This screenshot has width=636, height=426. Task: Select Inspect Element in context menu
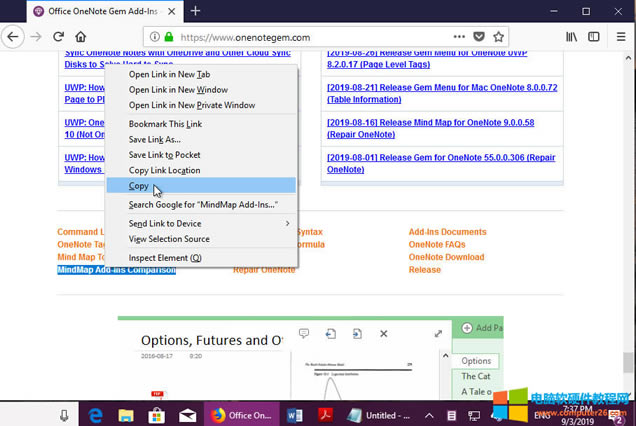[165, 258]
